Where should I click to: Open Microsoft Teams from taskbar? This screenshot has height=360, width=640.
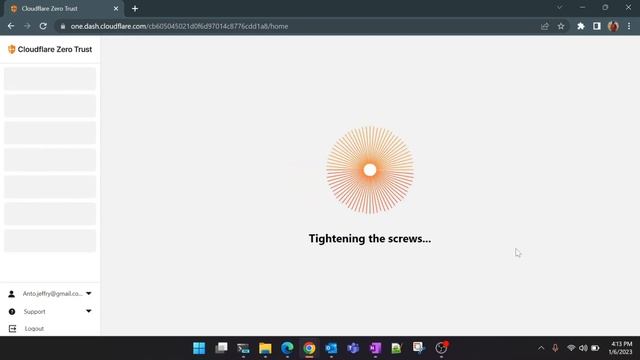pos(353,348)
